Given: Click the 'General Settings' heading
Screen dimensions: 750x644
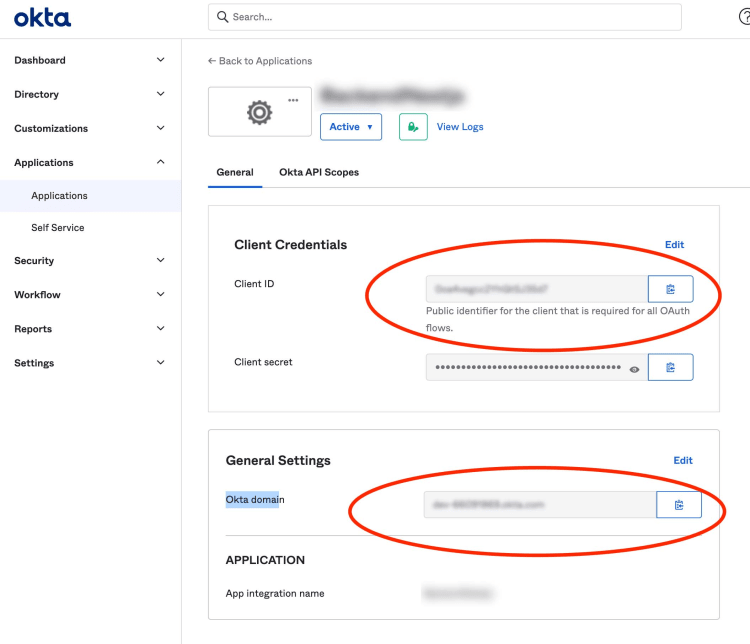Looking at the screenshot, I should tap(278, 460).
